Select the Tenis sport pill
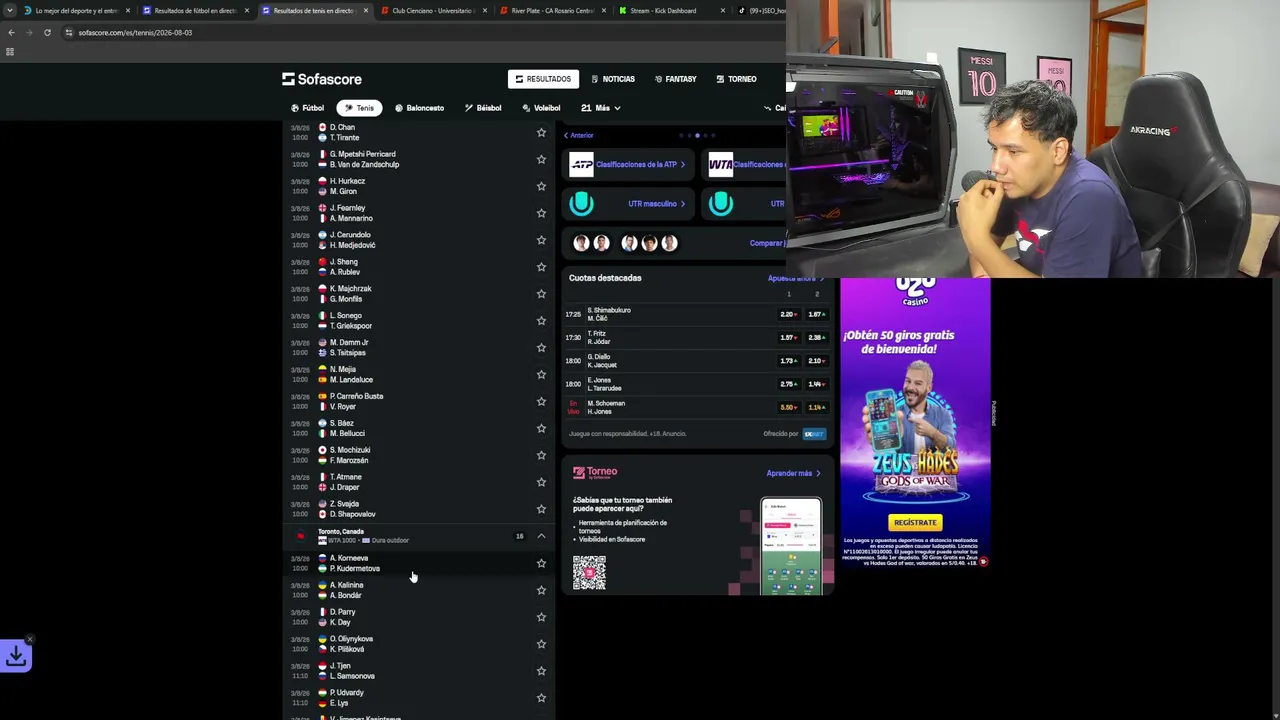The height and width of the screenshot is (720, 1280). tap(359, 108)
